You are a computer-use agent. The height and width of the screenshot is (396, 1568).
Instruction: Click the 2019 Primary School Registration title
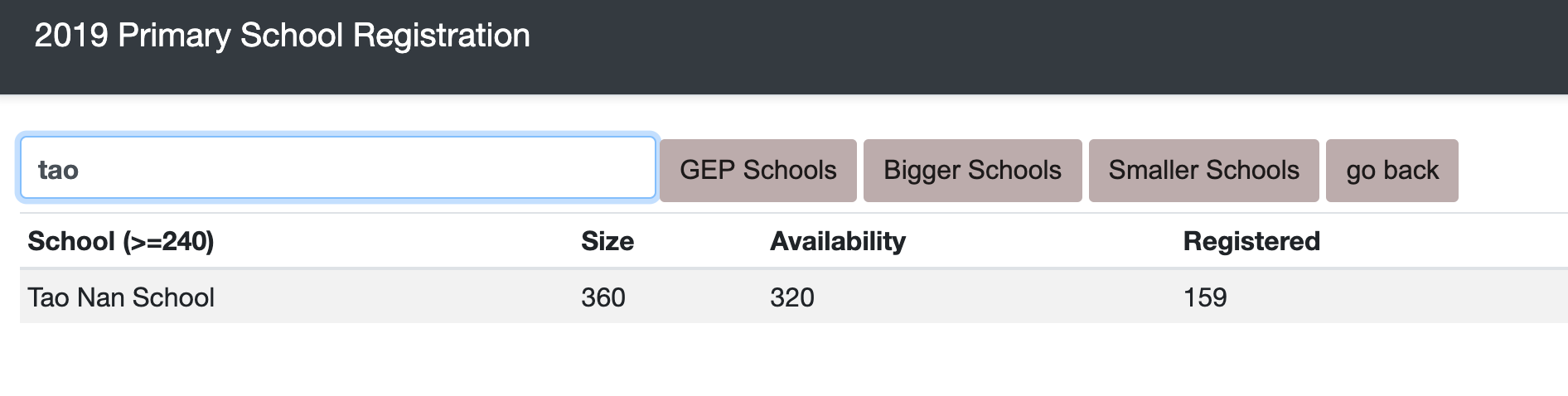point(282,36)
